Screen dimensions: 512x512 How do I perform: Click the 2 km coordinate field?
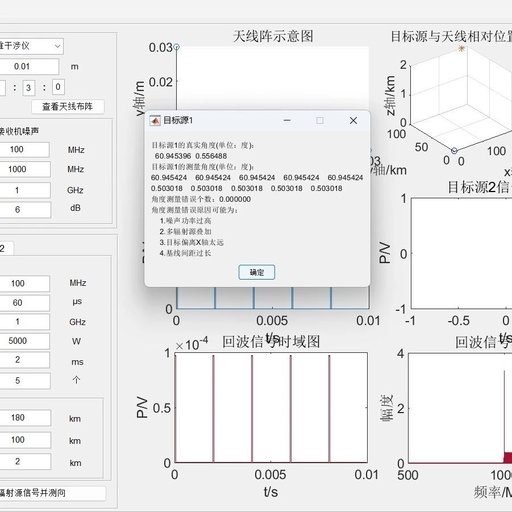point(25,462)
